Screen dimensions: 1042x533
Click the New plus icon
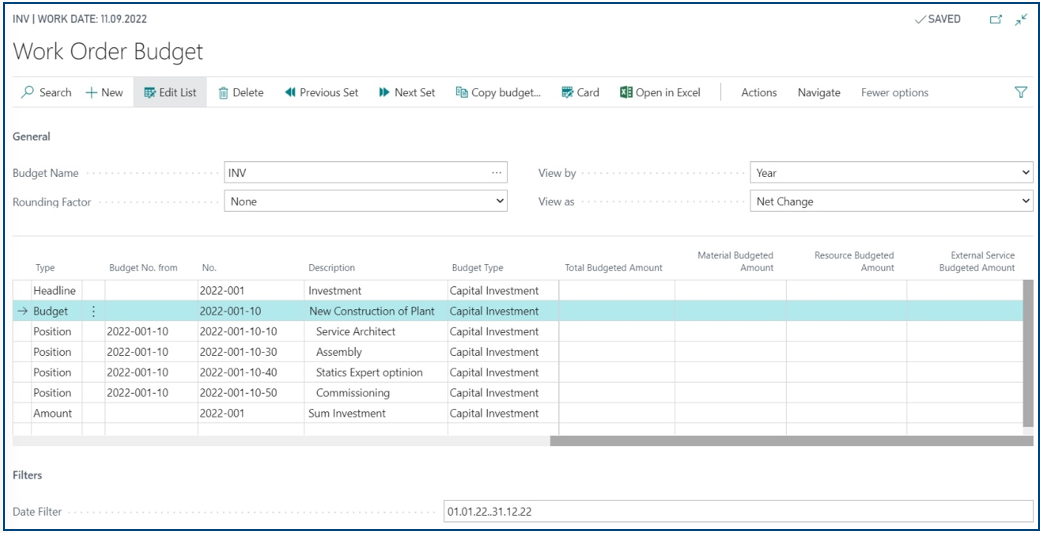point(92,92)
